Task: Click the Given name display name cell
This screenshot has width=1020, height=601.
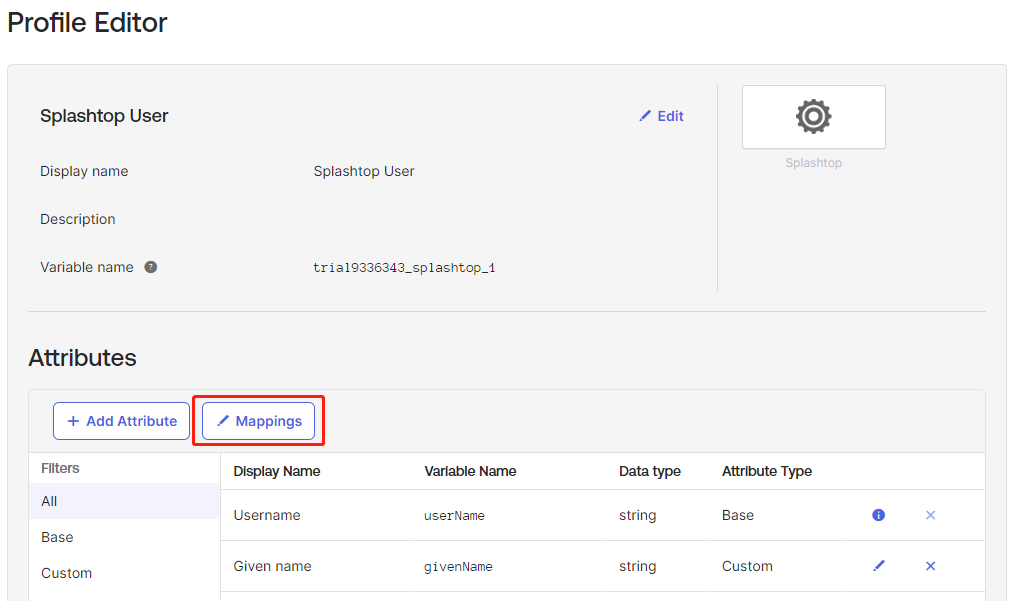Action: (273, 566)
